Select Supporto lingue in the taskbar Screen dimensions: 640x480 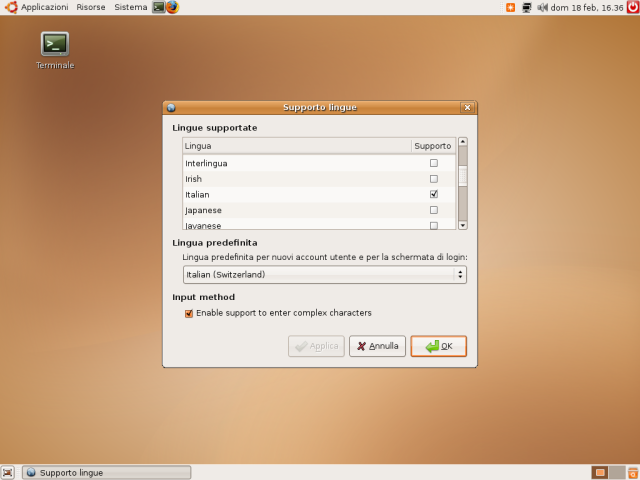click(x=105, y=472)
